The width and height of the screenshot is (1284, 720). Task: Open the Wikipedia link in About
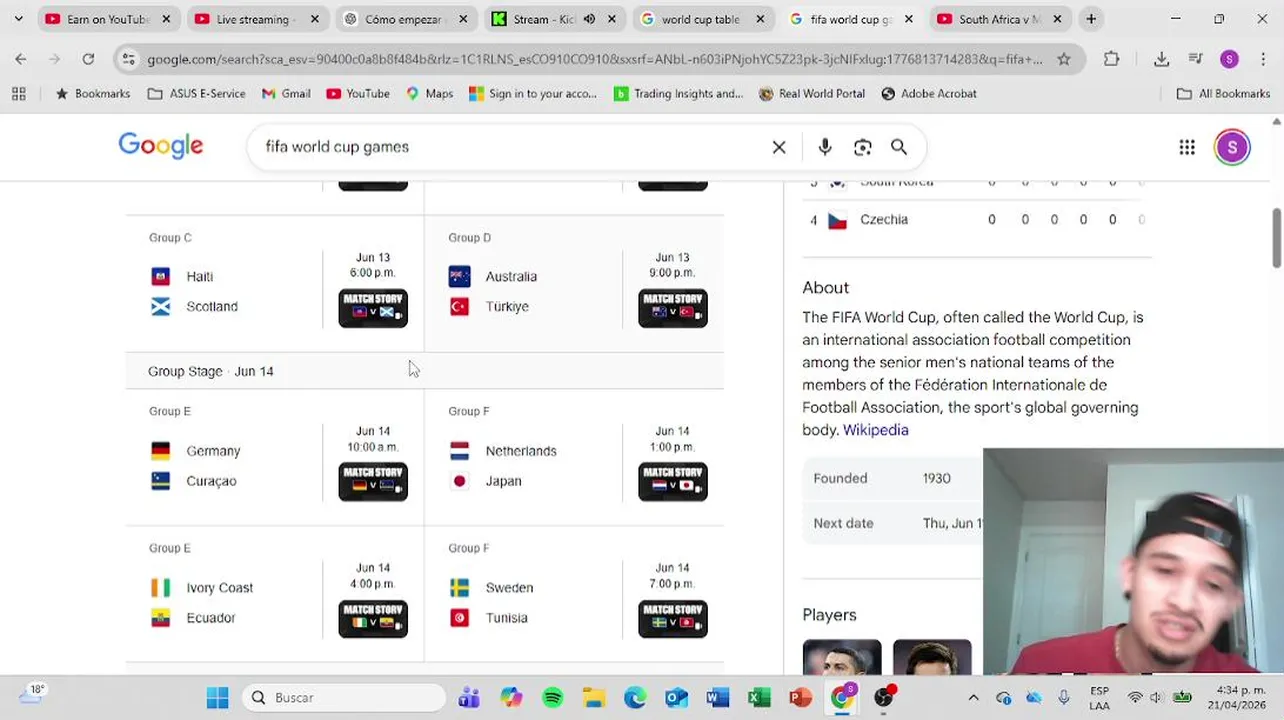coord(875,430)
